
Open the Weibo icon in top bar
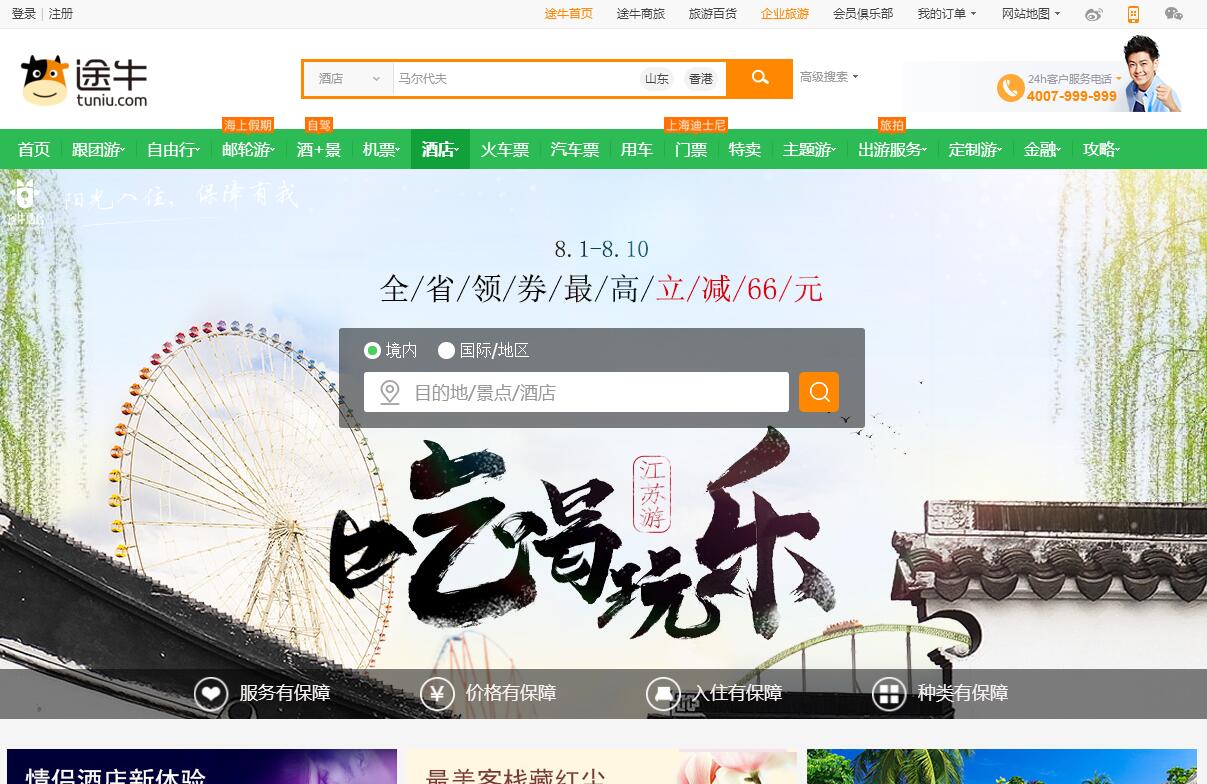click(x=1093, y=14)
